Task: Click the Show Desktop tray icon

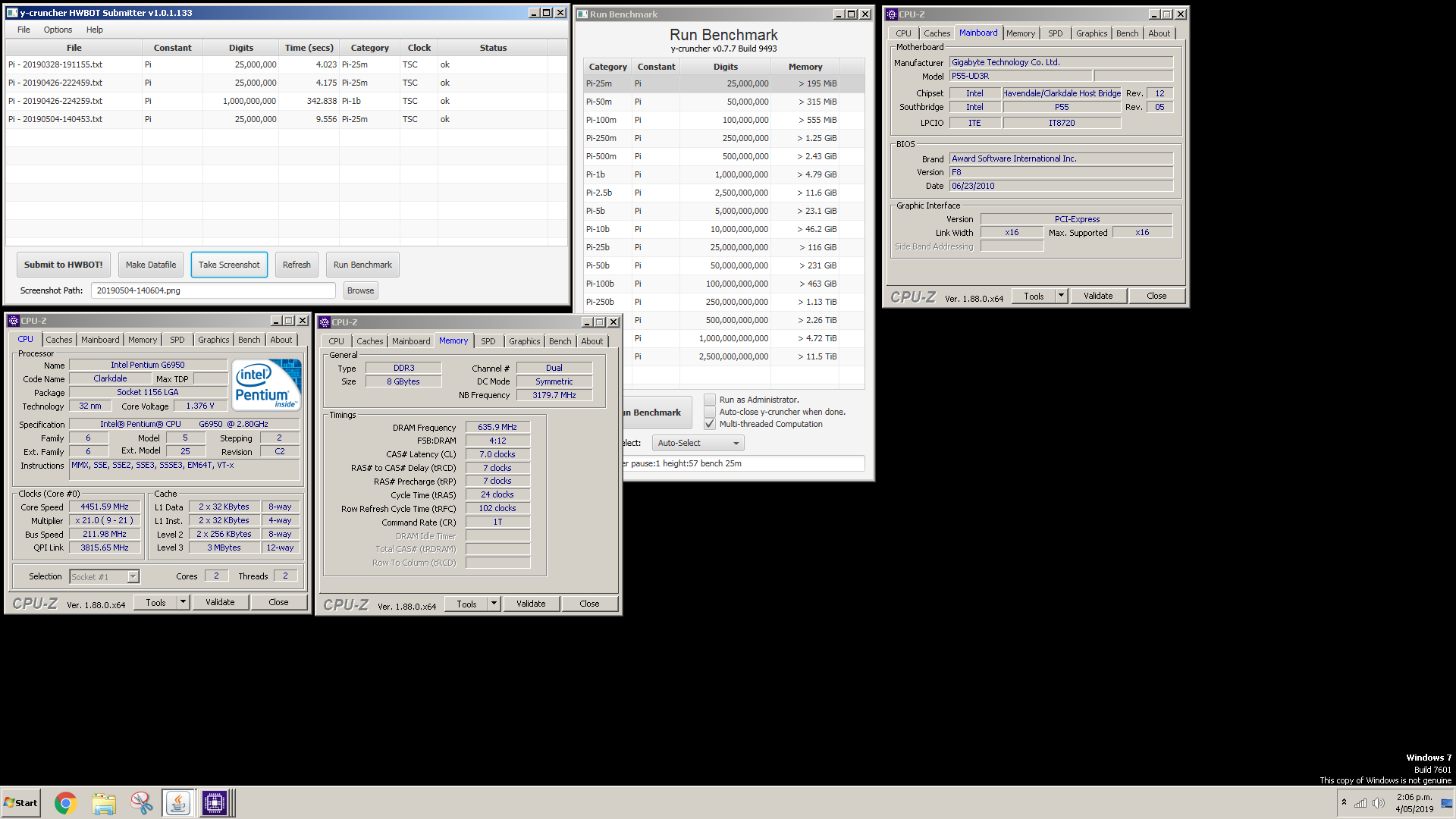Action: pos(1447,803)
